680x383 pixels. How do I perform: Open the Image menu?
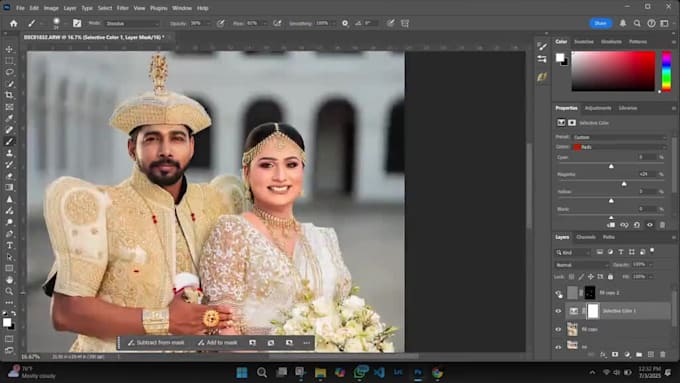click(x=51, y=8)
